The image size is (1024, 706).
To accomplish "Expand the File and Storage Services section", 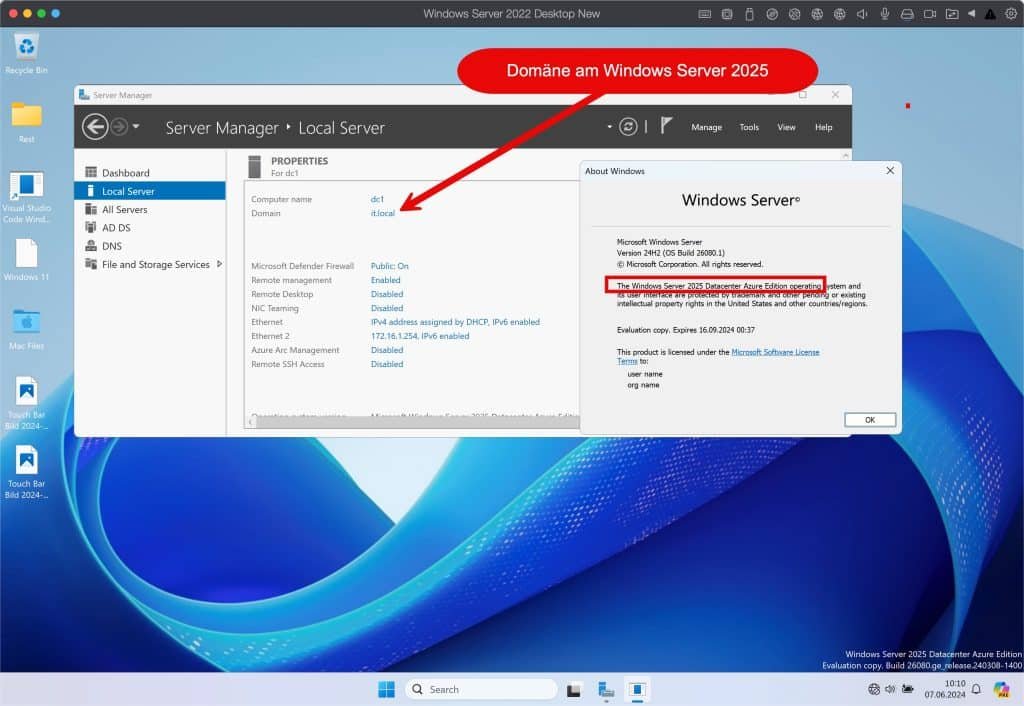I will click(x=220, y=264).
